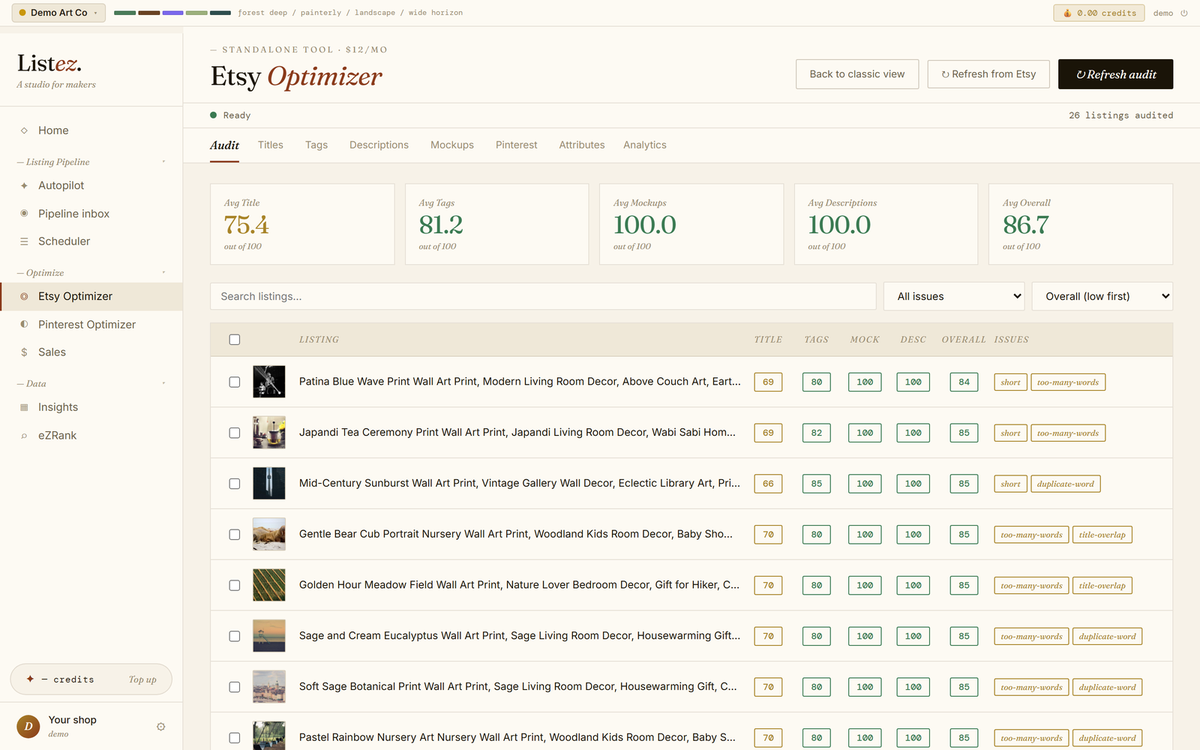Click the Sales dollar icon
1200x750 pixels.
(24, 352)
